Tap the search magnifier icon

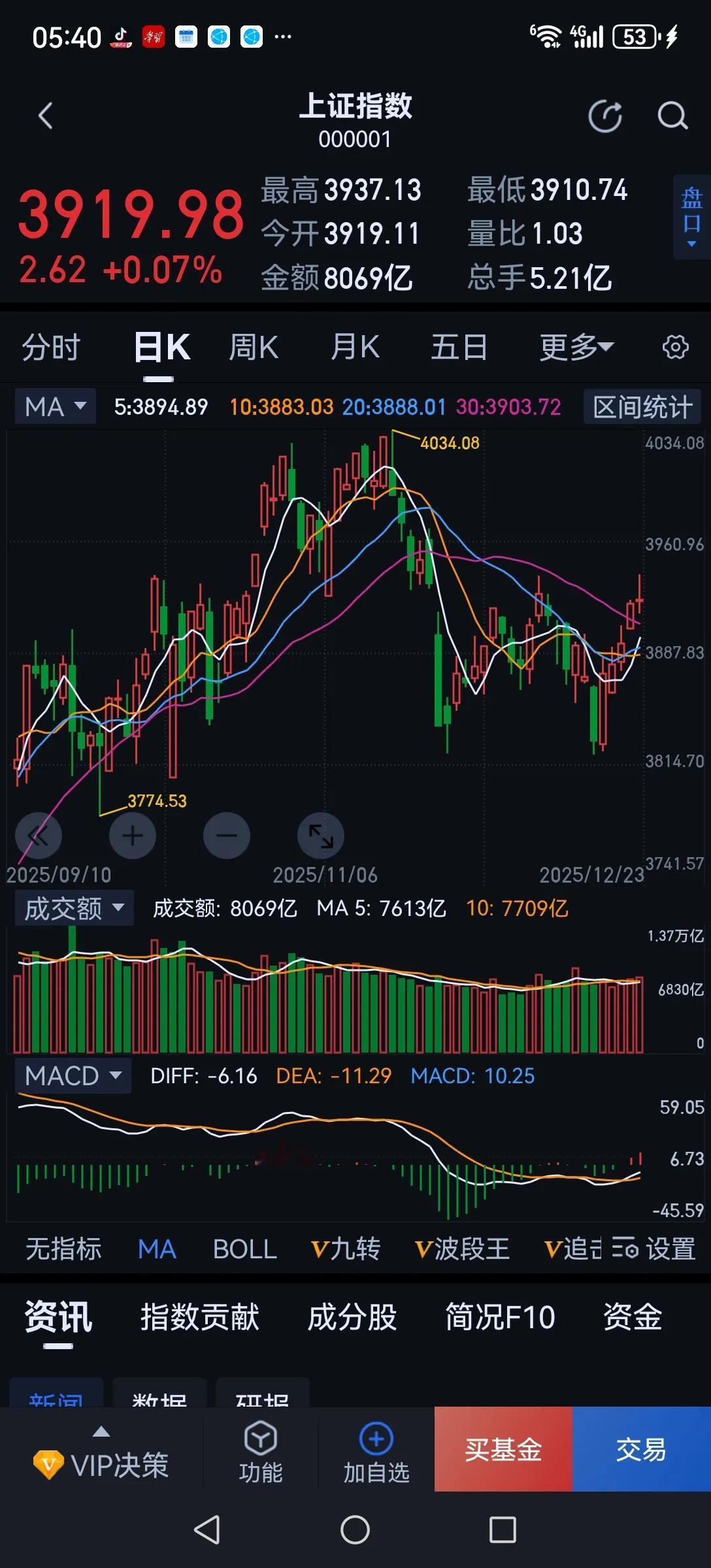pyautogui.click(x=672, y=116)
